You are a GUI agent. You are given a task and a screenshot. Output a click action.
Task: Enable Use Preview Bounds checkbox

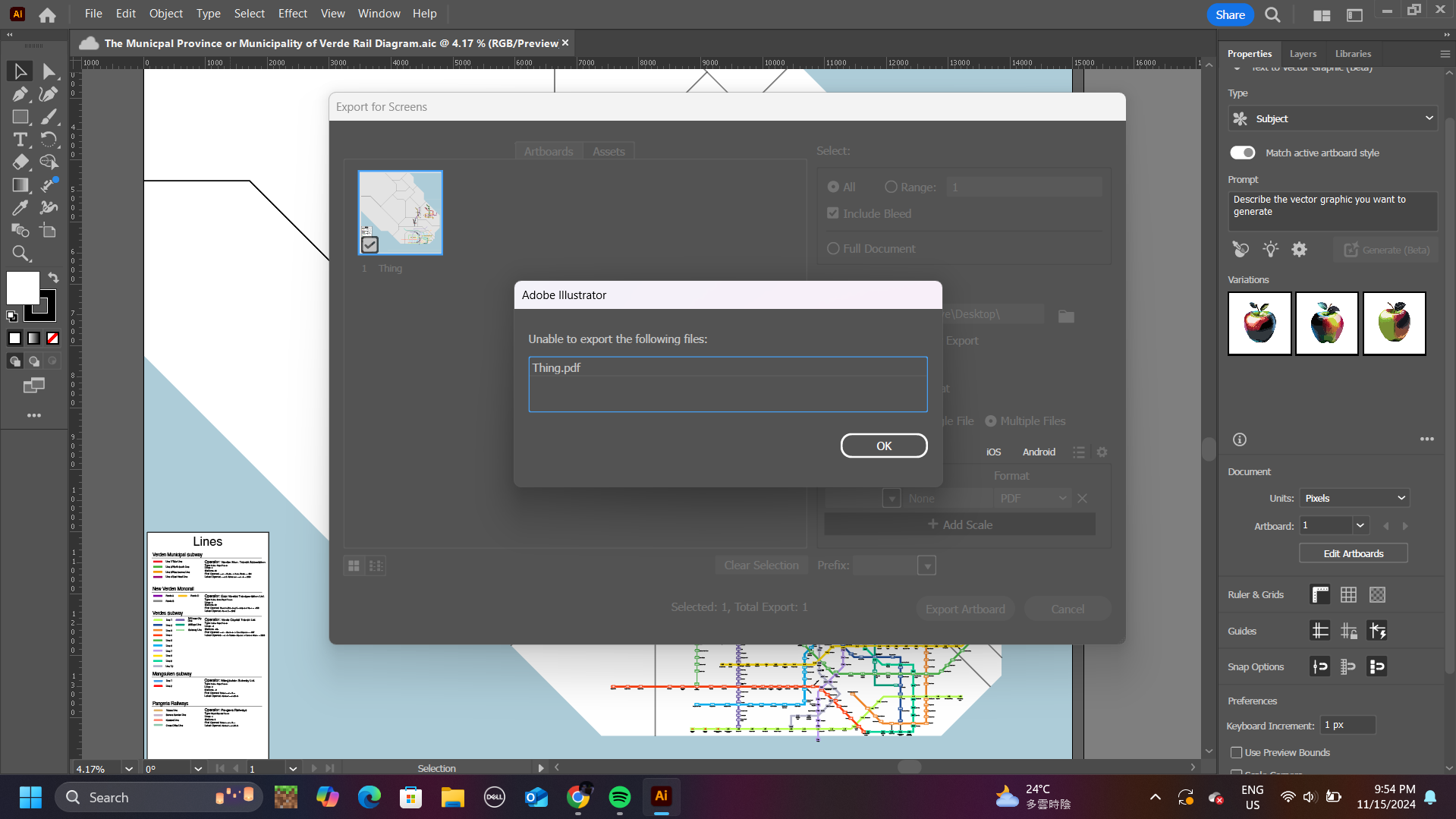pyautogui.click(x=1237, y=753)
